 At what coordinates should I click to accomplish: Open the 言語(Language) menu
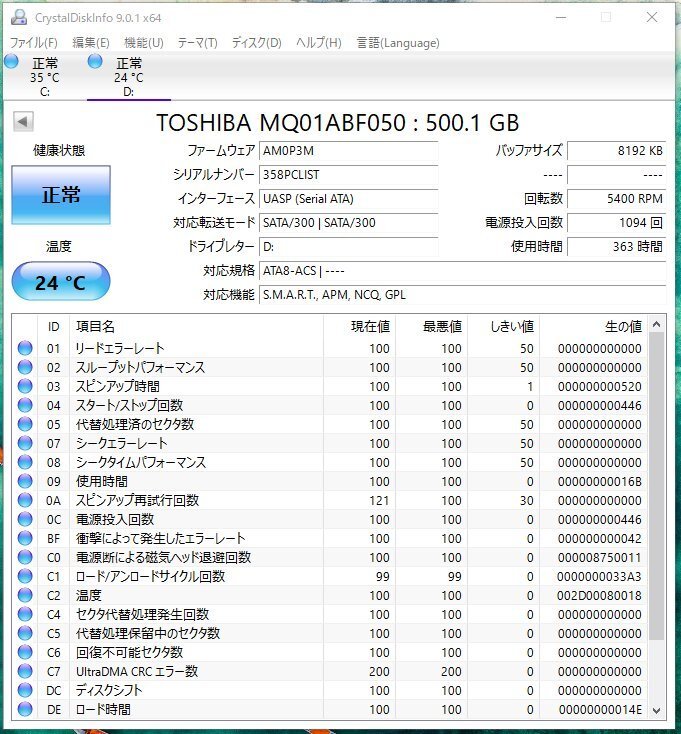point(398,43)
